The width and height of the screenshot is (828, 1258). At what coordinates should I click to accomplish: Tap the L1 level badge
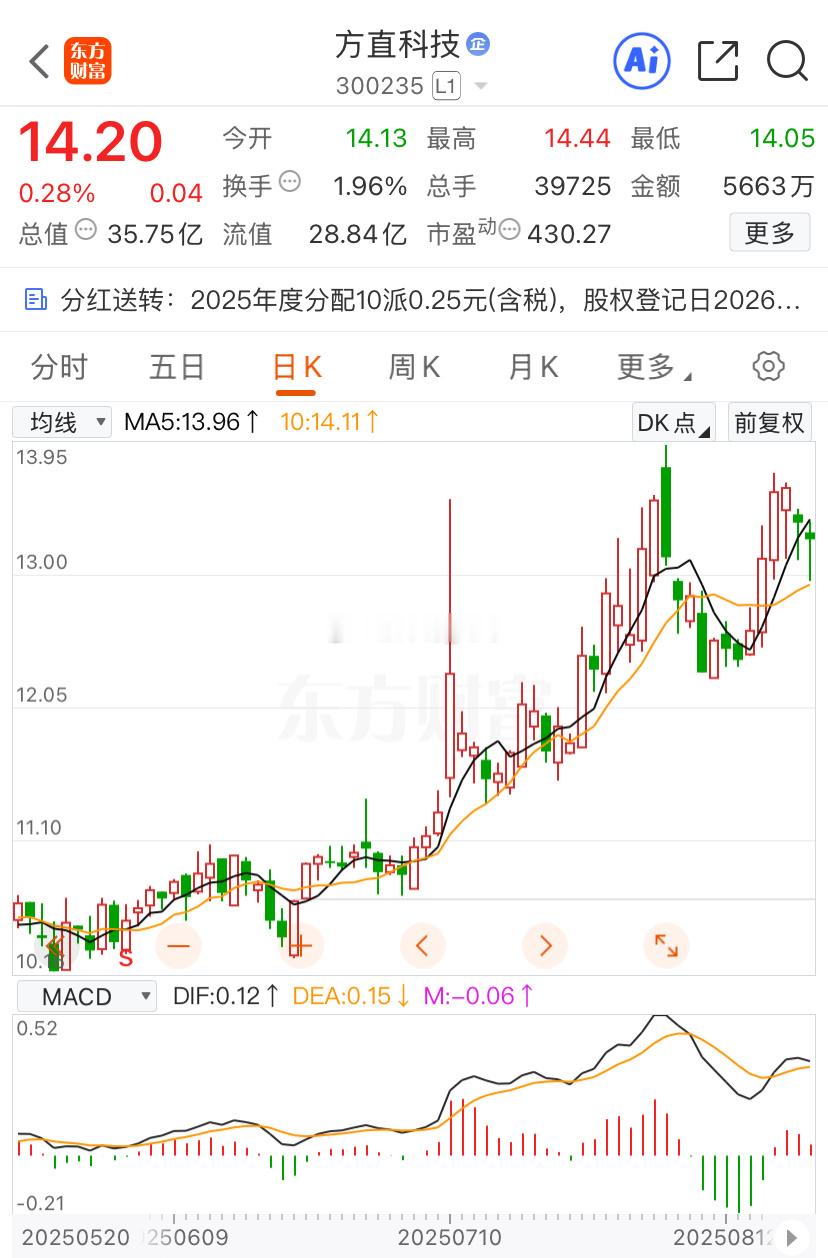pos(446,86)
